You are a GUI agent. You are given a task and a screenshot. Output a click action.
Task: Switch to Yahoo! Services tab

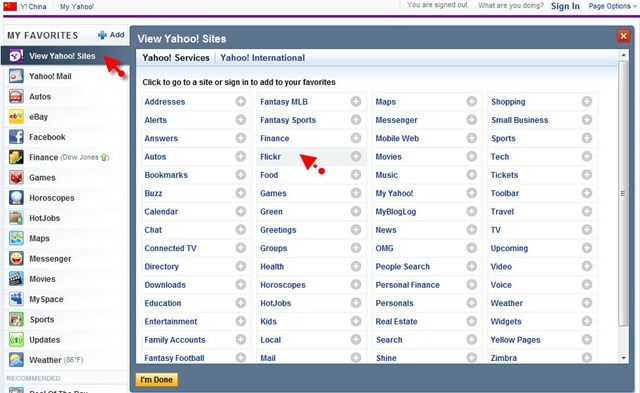coord(176,58)
